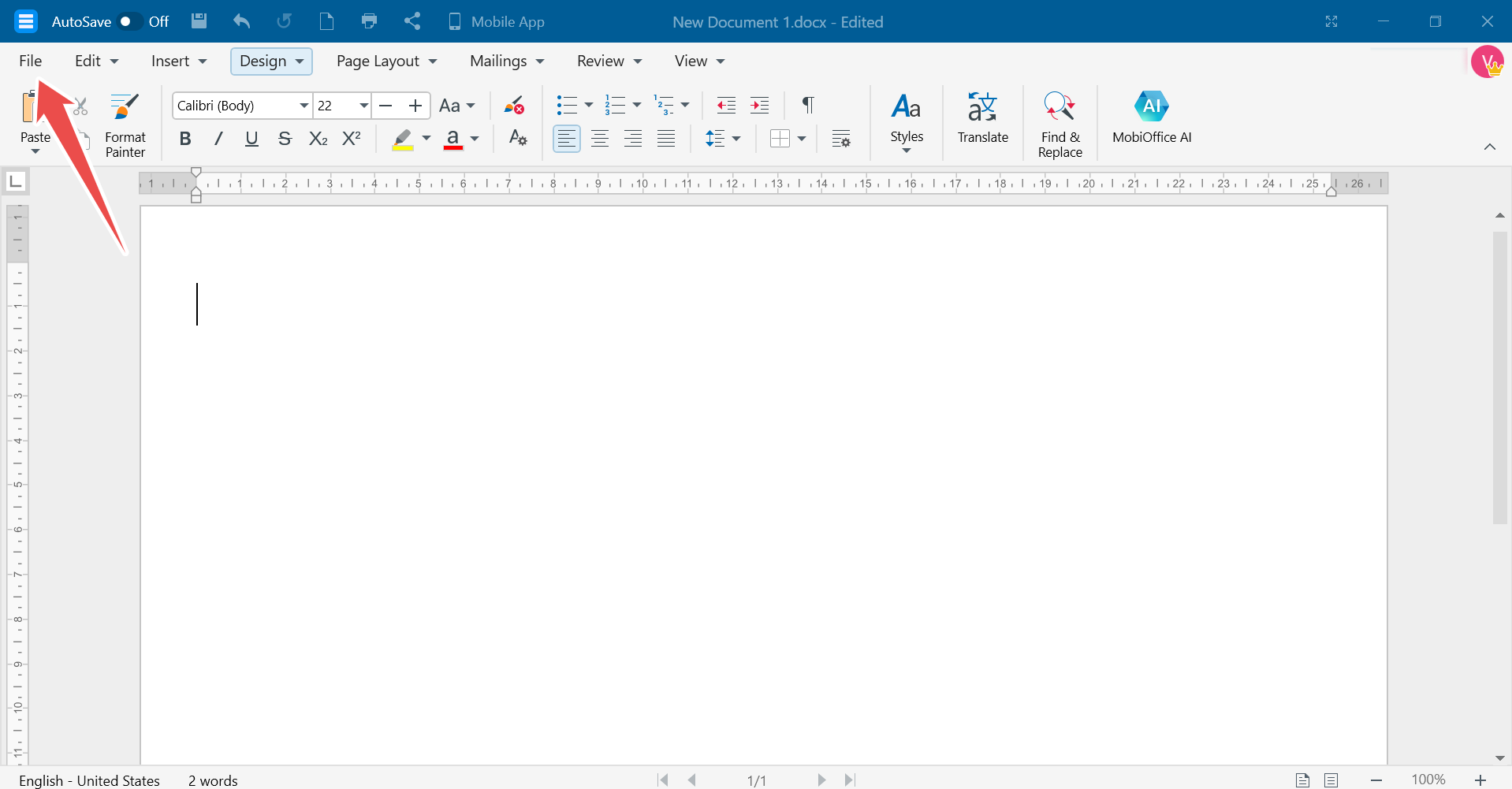
Task: Open the Share icon
Action: [412, 21]
